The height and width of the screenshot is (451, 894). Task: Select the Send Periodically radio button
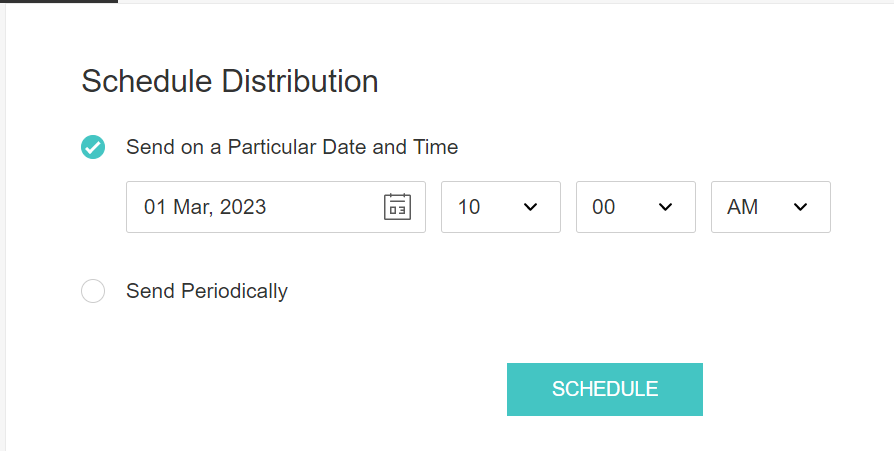93,292
